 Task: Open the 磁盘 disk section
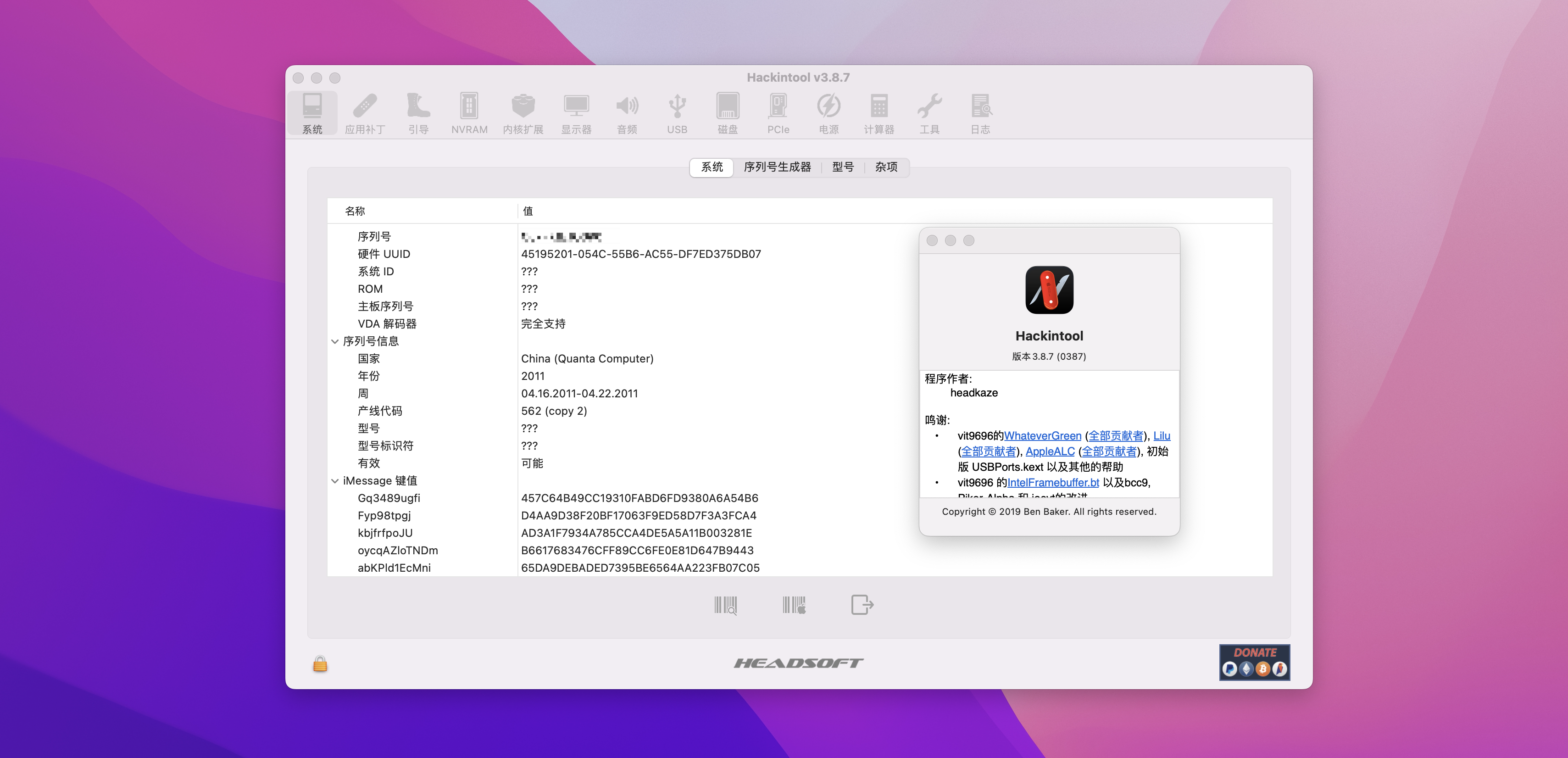click(728, 113)
